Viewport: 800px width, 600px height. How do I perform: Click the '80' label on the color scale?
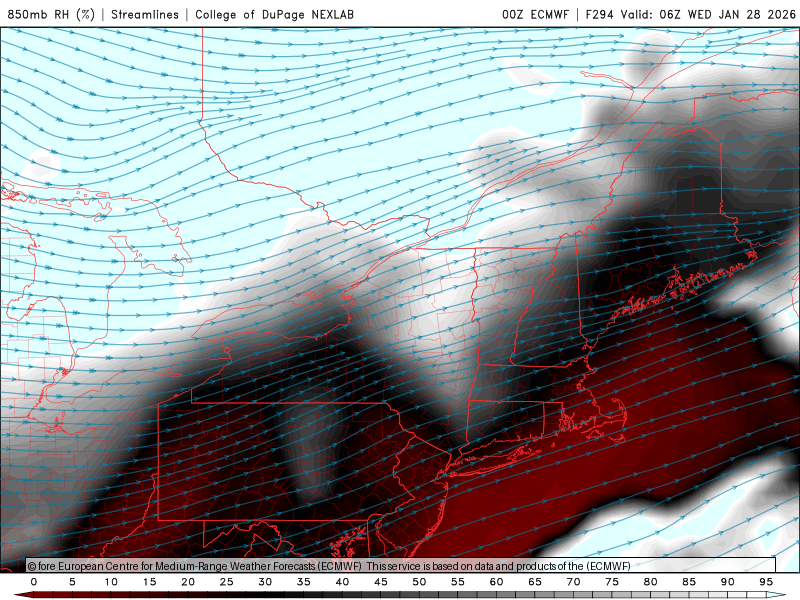point(651,582)
